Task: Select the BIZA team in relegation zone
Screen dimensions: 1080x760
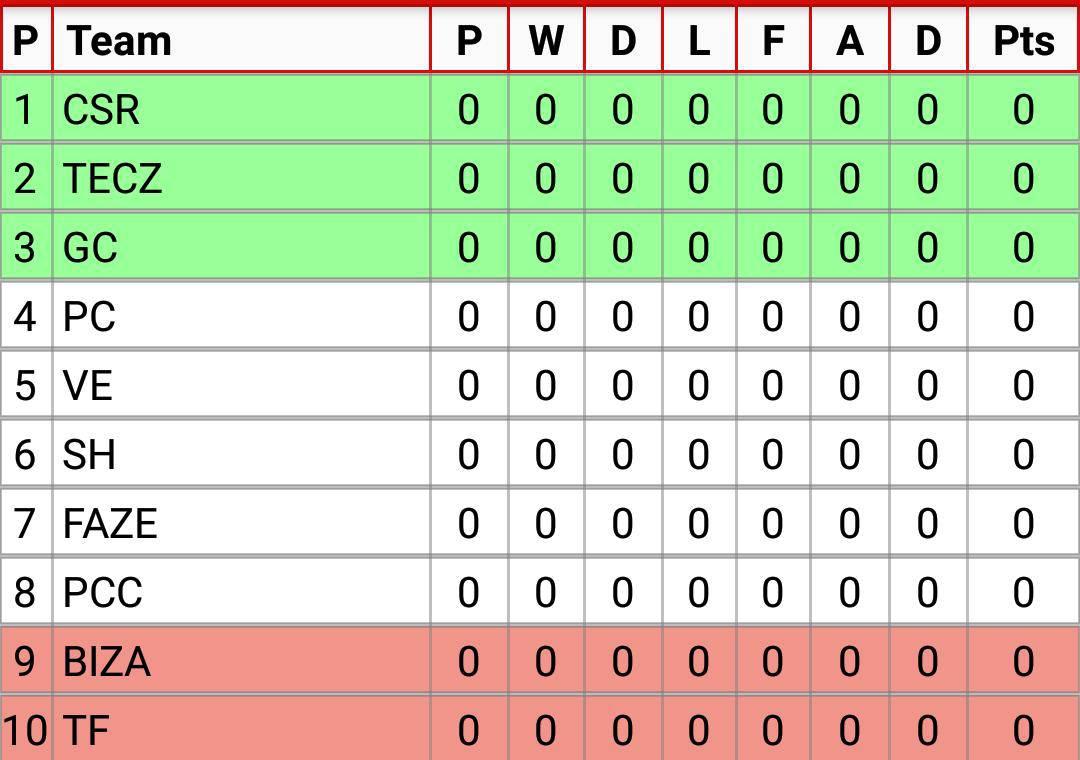Action: pyautogui.click(x=107, y=661)
